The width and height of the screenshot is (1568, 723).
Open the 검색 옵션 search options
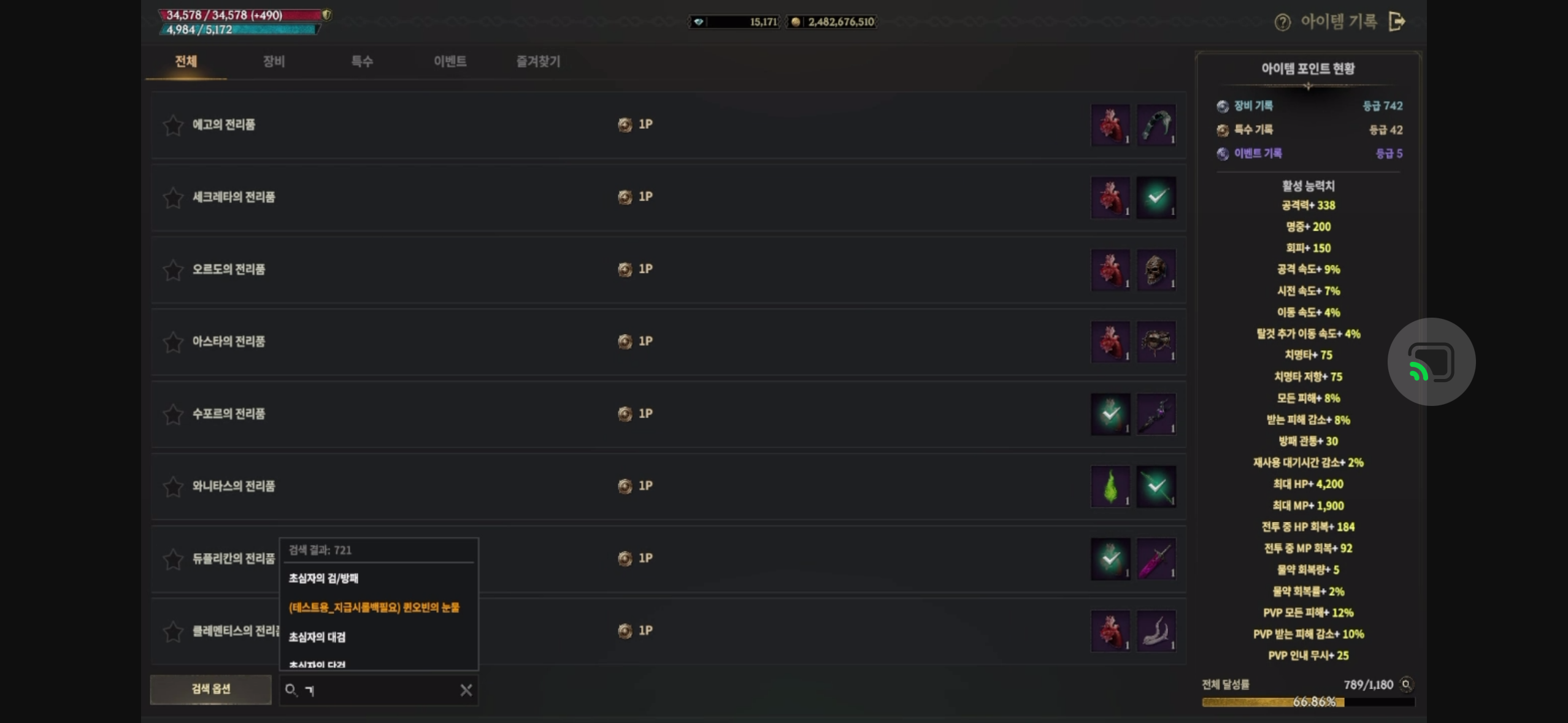[x=210, y=689]
